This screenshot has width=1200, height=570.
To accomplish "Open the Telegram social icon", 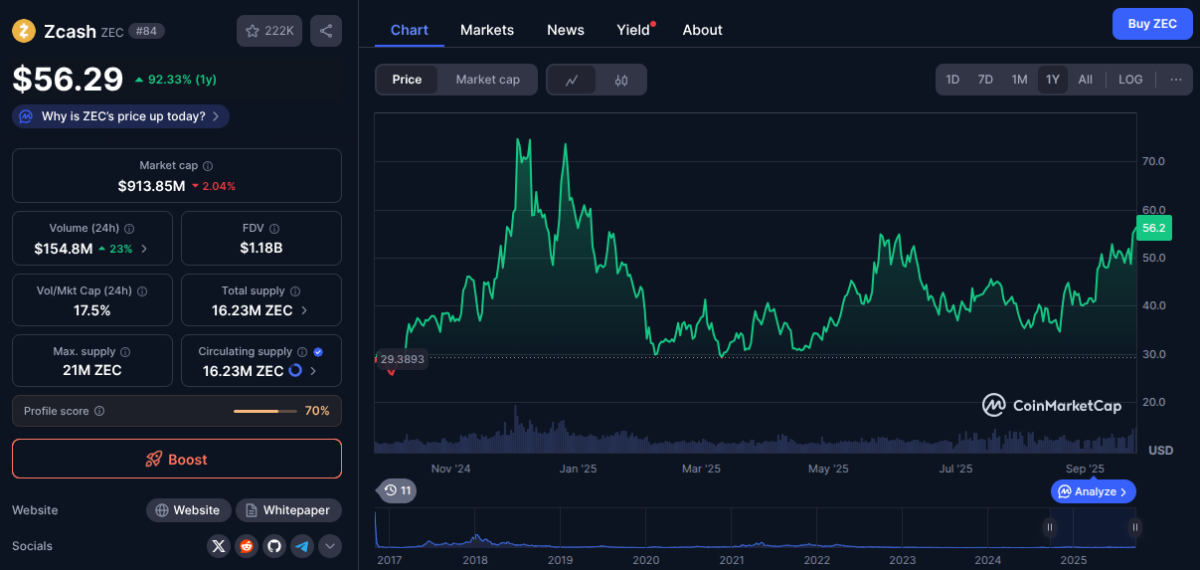I will [302, 546].
